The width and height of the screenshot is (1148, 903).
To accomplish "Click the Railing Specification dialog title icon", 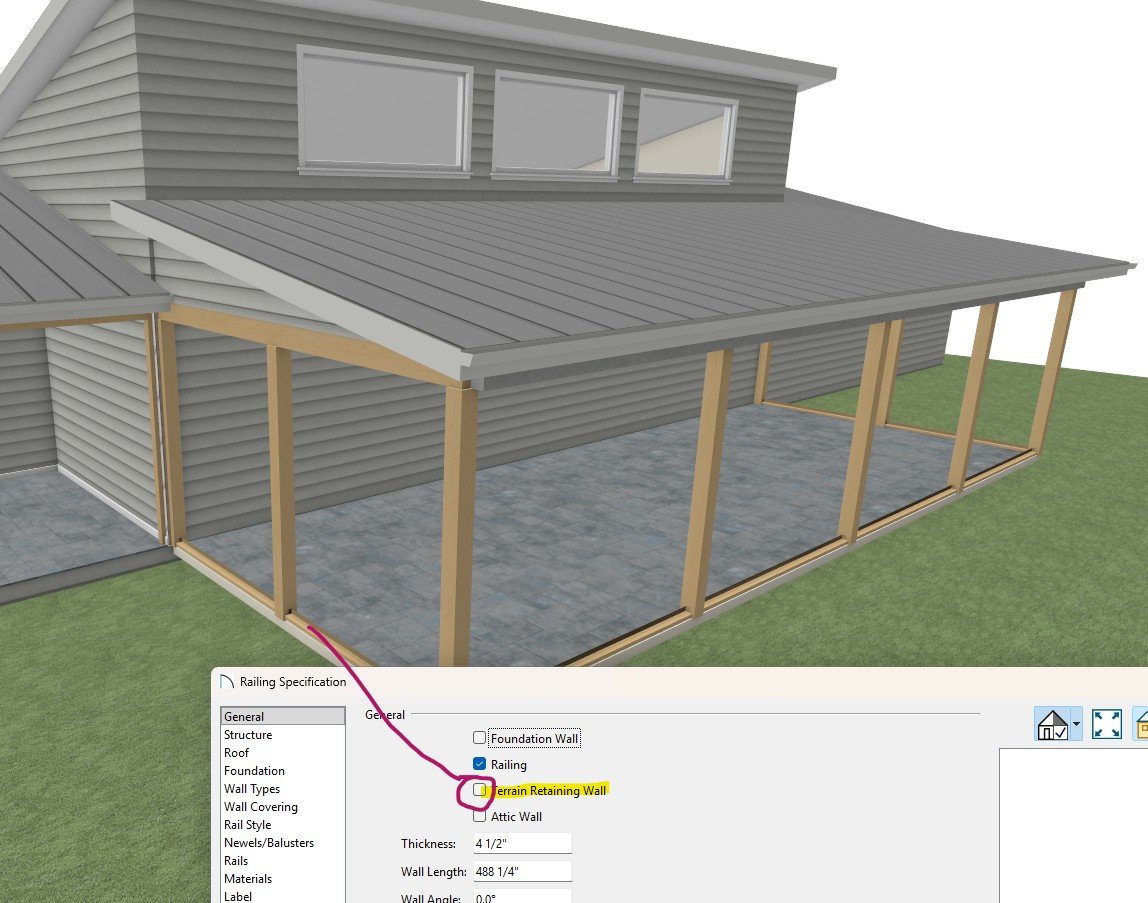I will pos(226,682).
